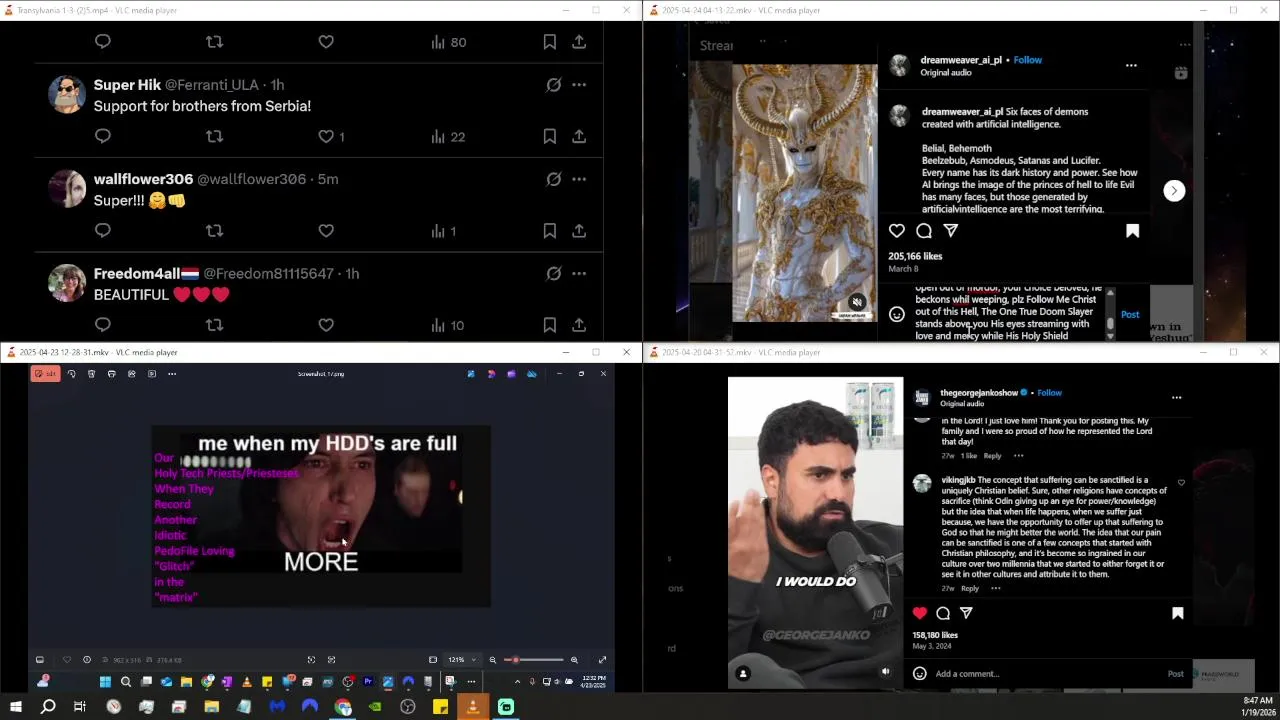Reply to wallflower306's tweet
Image resolution: width=1280 pixels, height=720 pixels.
point(102,231)
